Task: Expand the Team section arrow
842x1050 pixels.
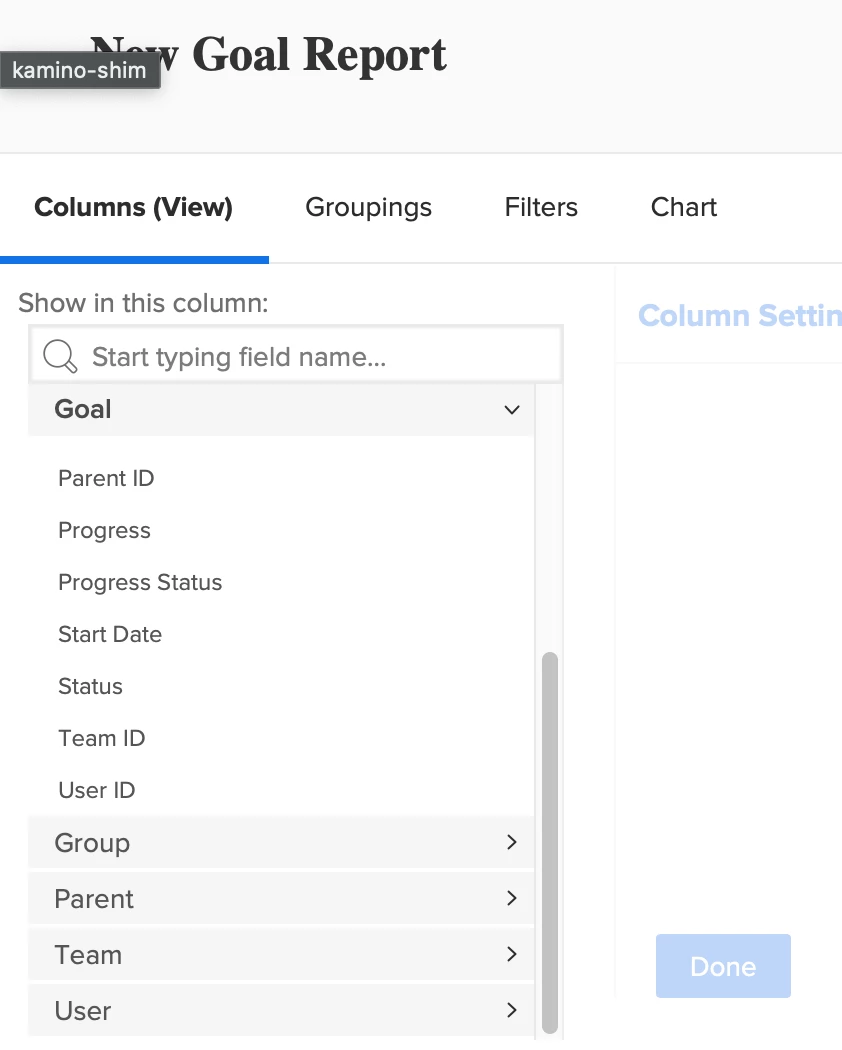Action: tap(512, 955)
